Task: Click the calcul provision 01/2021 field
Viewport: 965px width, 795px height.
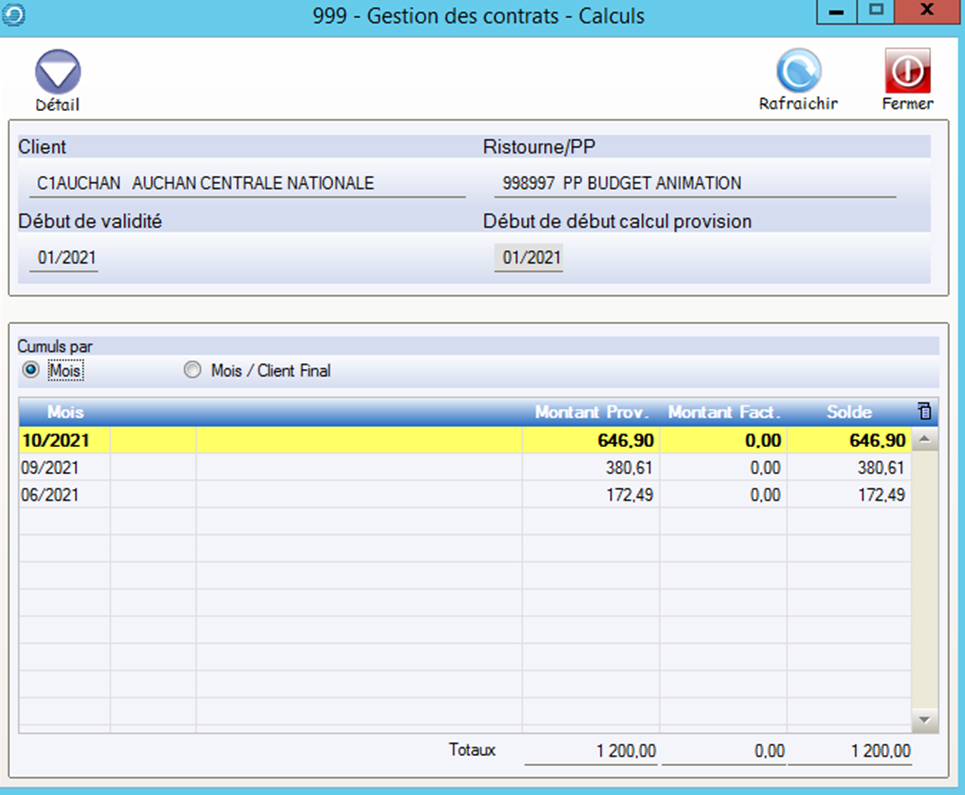Action: [530, 259]
